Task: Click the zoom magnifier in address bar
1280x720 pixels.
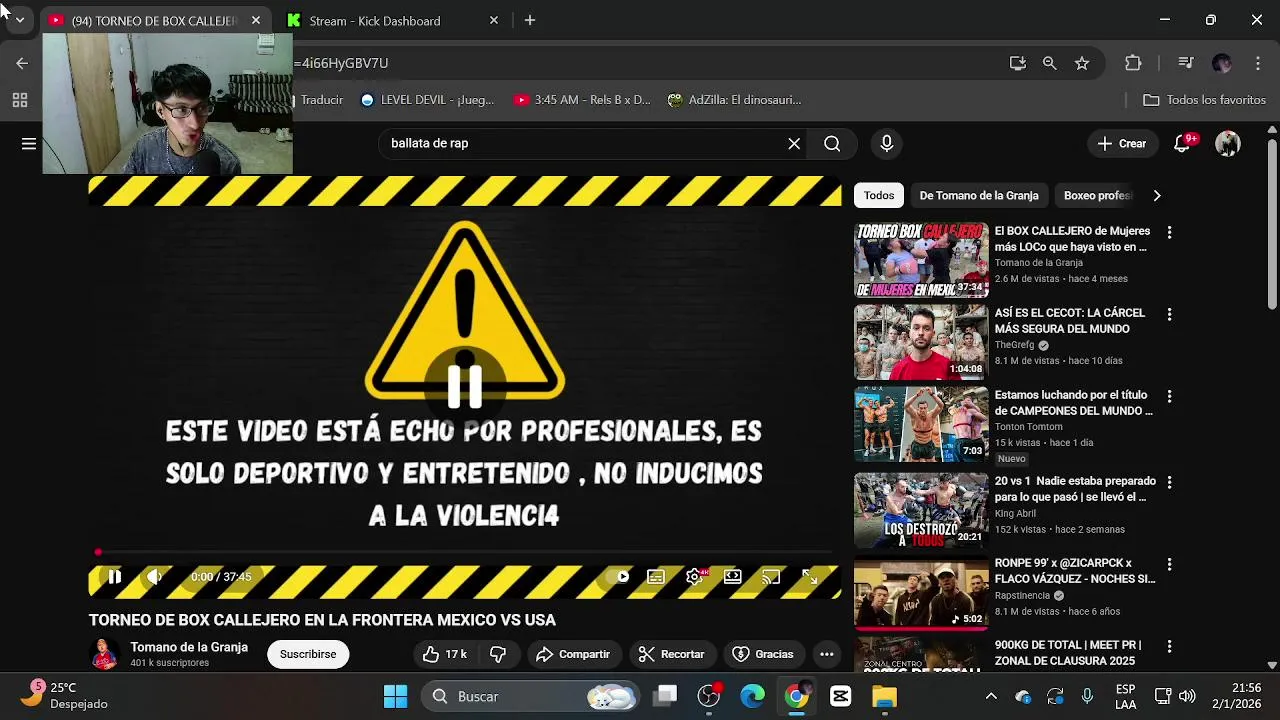Action: 1049,63
